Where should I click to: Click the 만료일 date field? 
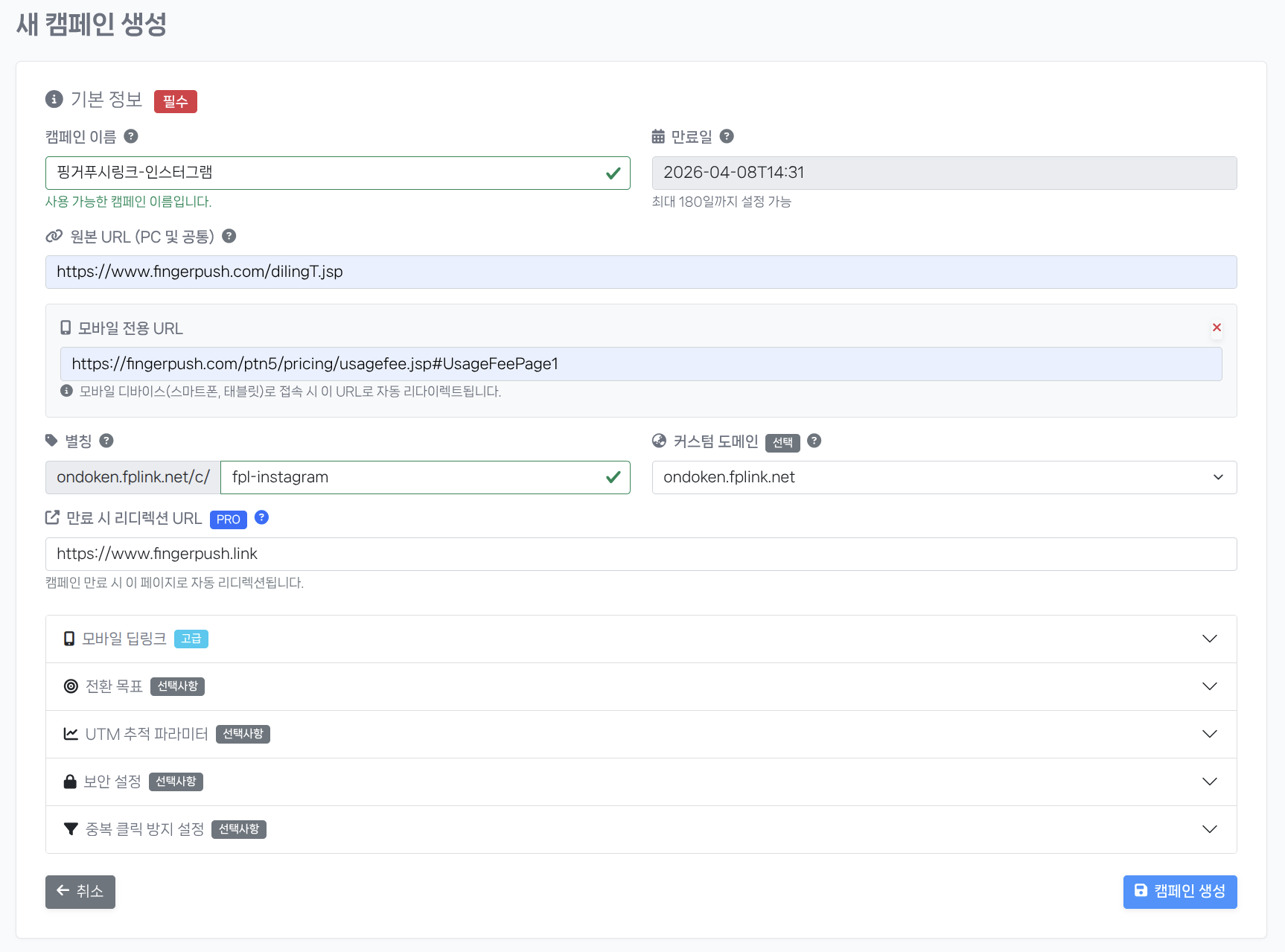click(944, 173)
